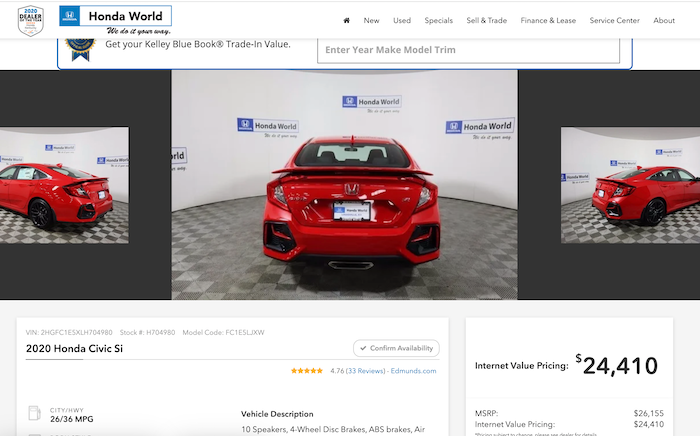Focus the Enter Year Make Model Trim field
Viewport: 700px width, 436px height.
[468, 50]
